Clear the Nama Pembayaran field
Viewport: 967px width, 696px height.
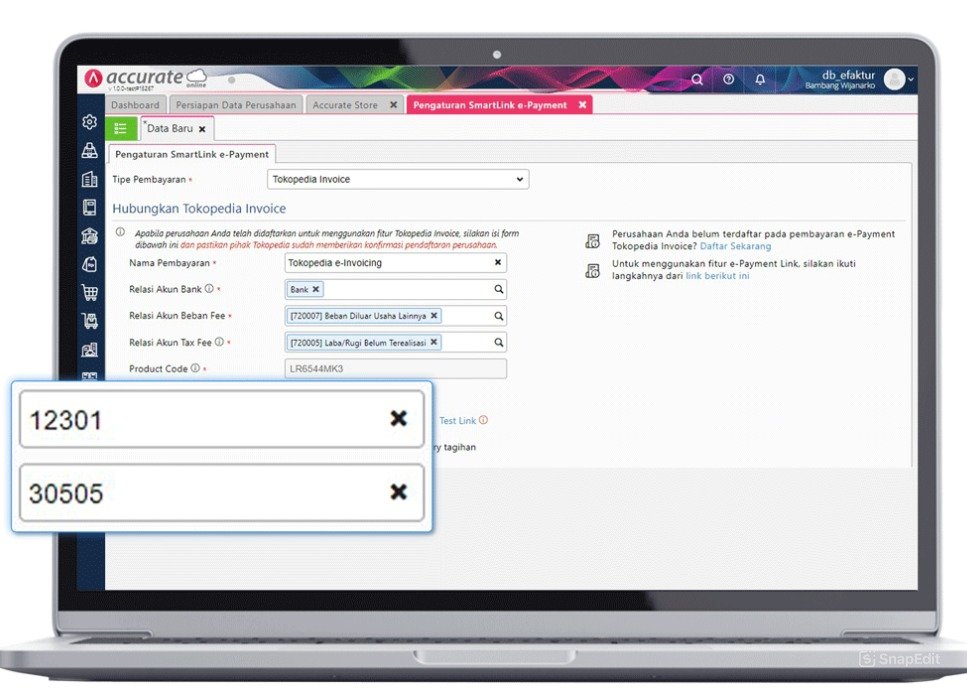pos(498,263)
